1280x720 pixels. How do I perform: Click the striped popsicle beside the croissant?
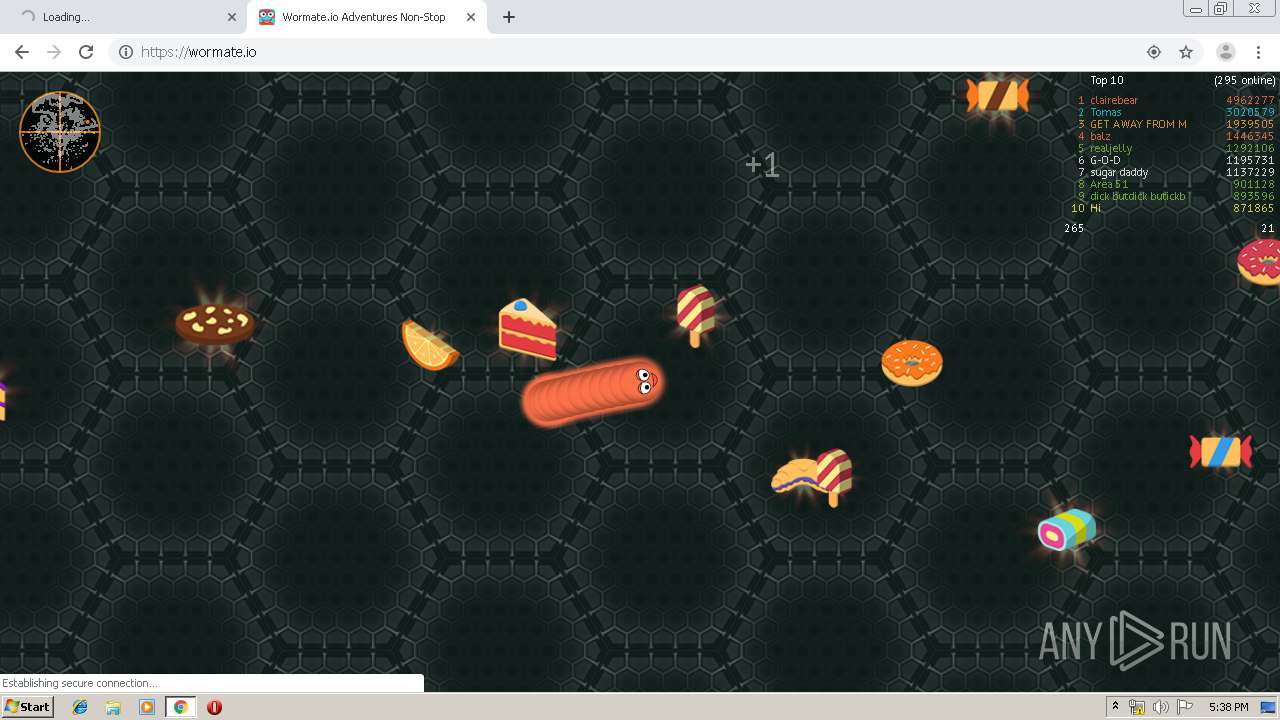point(834,477)
